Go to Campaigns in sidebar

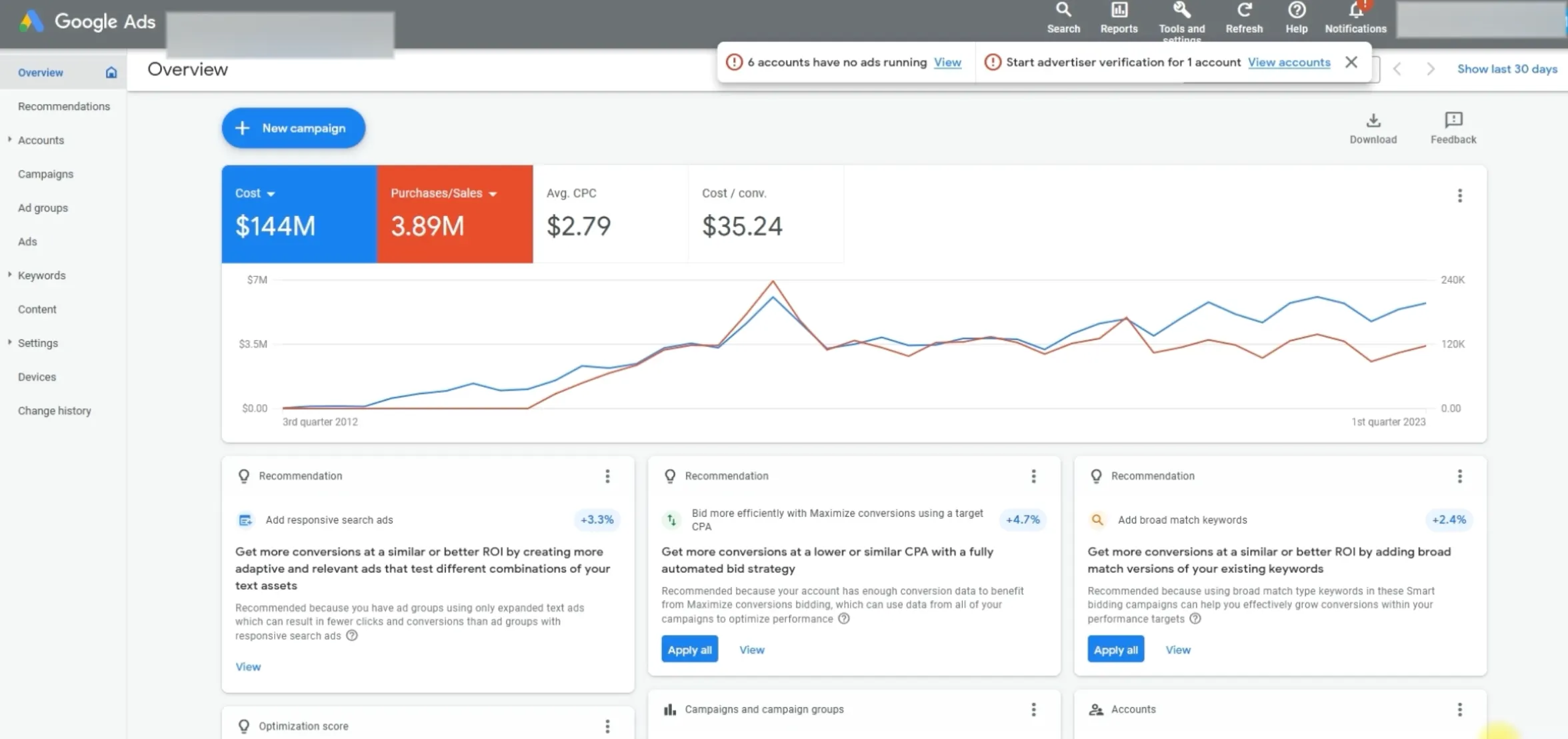(x=45, y=174)
